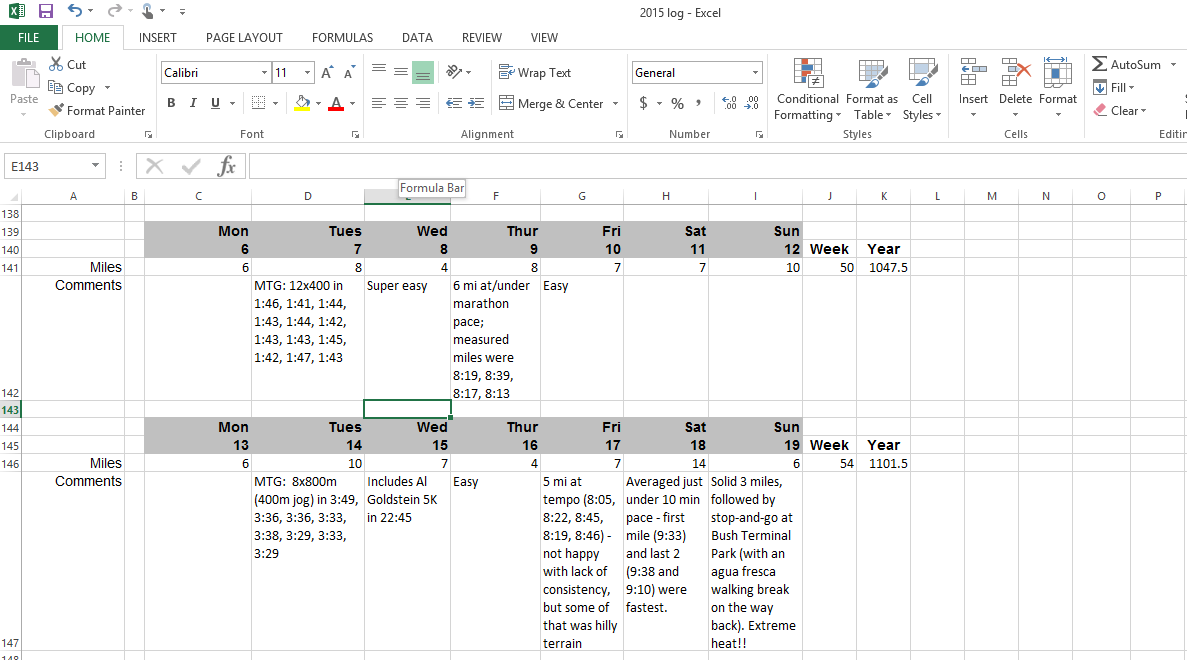Screen dimensions: 1187x660
Task: Click the Insert Function fx icon
Action: [227, 166]
